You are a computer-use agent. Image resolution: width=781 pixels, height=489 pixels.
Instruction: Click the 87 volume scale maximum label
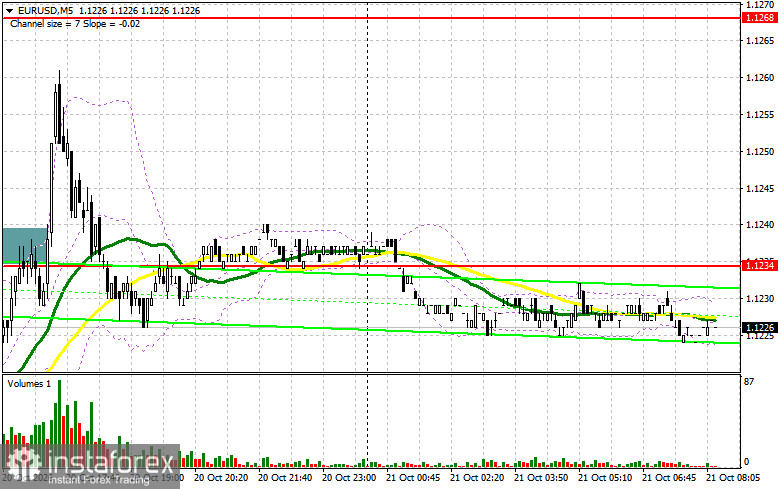(x=749, y=381)
